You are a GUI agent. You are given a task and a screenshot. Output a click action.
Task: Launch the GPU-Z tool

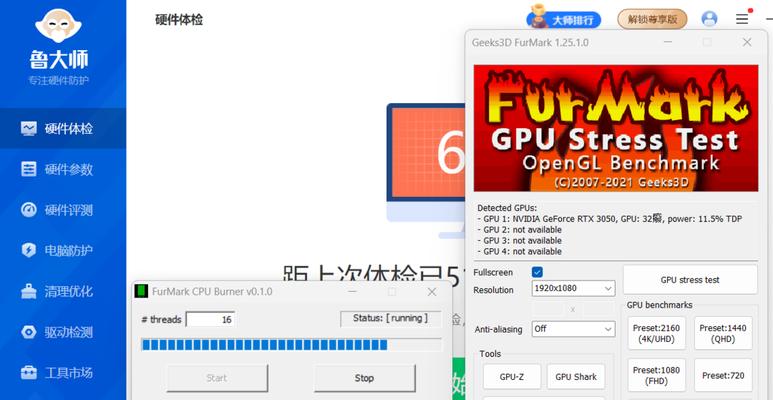point(512,377)
